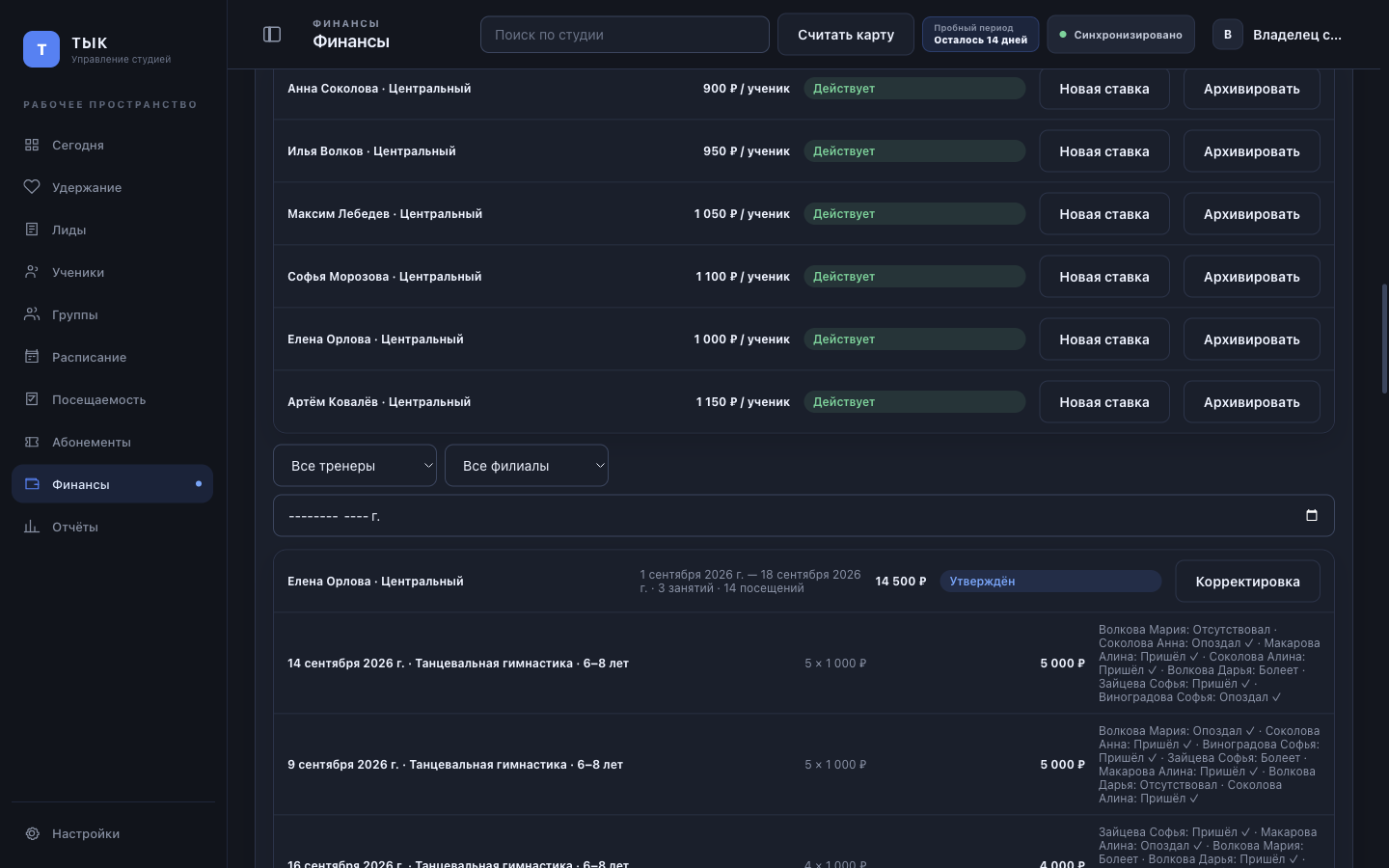Click the 9 сентября 2026 session row

point(803,765)
